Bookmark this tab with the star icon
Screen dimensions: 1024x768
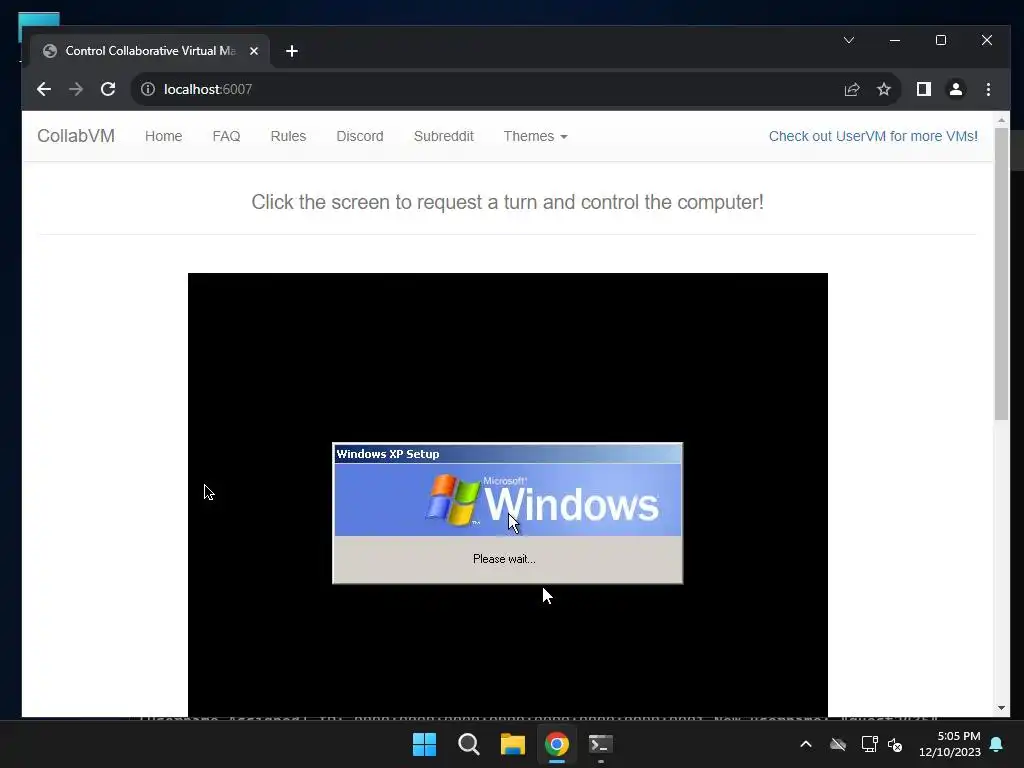(884, 89)
